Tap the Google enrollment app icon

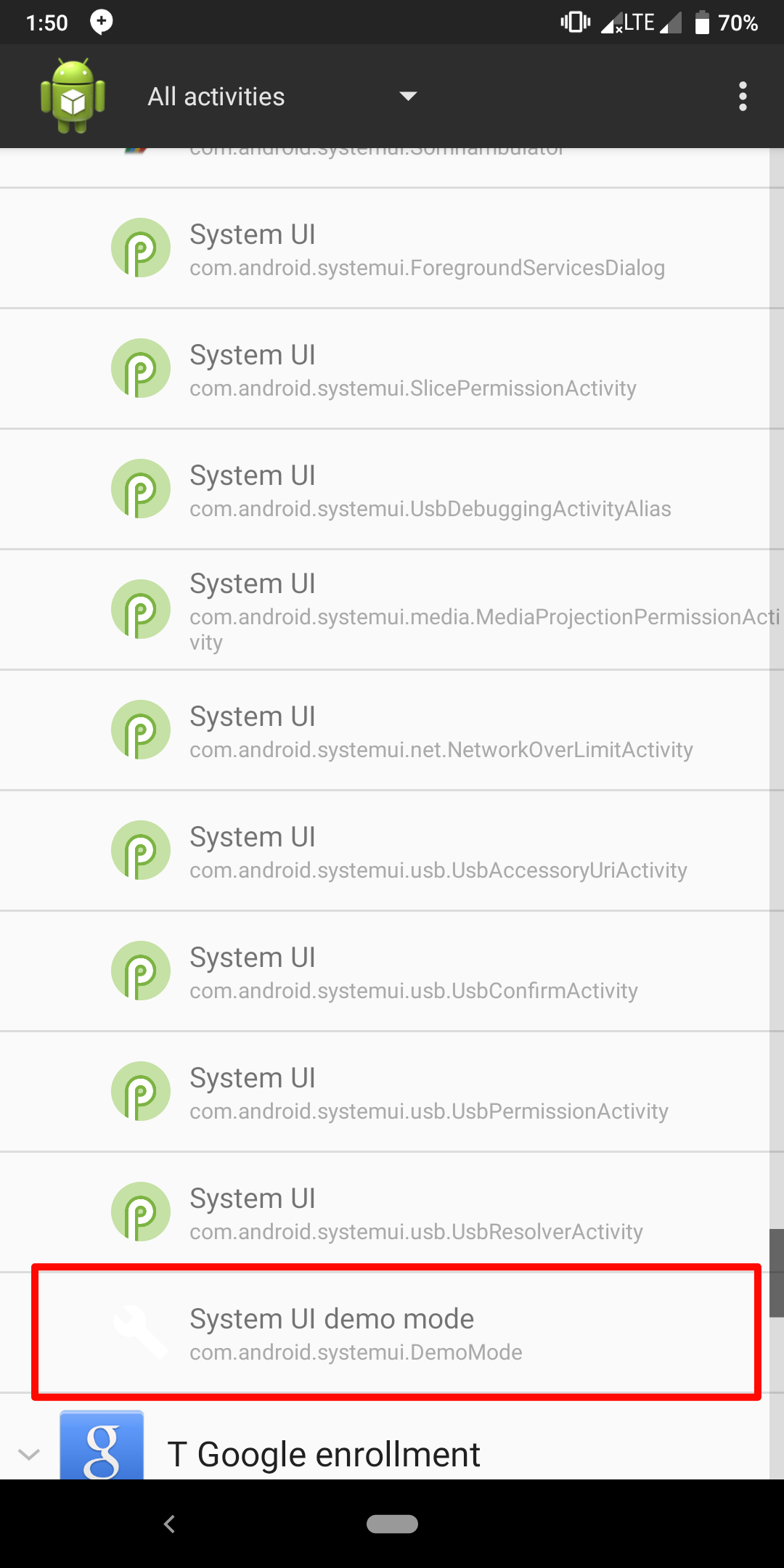[102, 1445]
